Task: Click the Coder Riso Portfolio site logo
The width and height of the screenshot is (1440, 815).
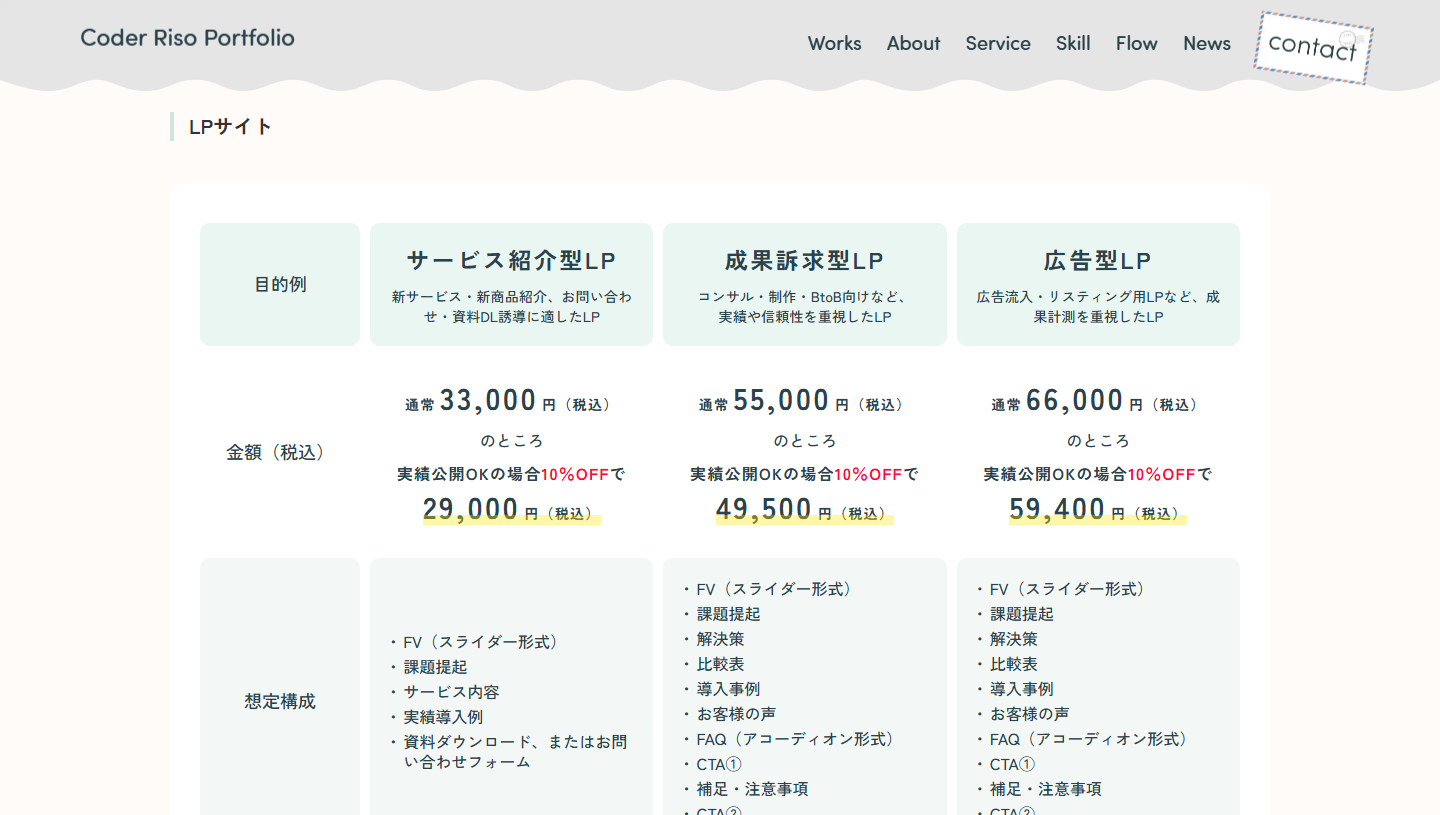Action: point(187,38)
